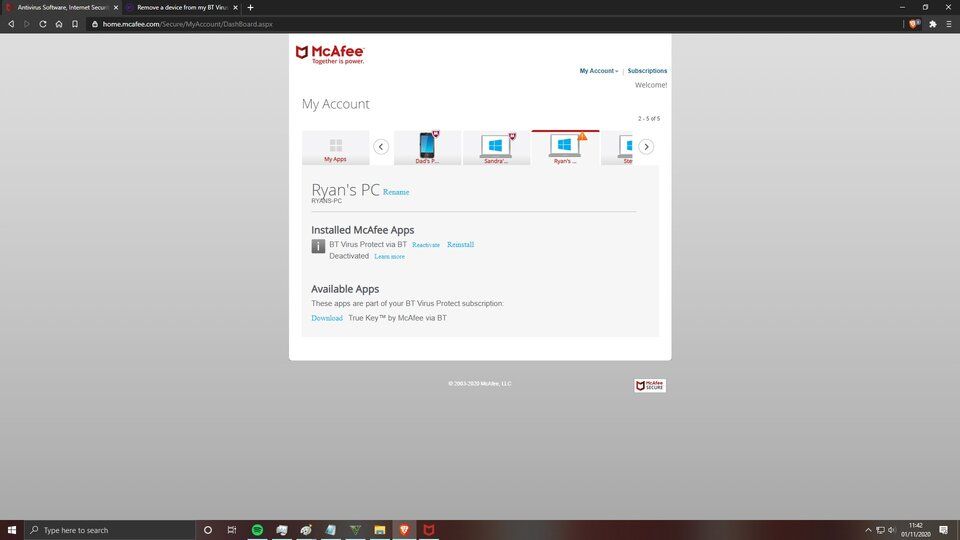This screenshot has width=960, height=540.
Task: Open the Subscriptions menu link
Action: [x=647, y=71]
